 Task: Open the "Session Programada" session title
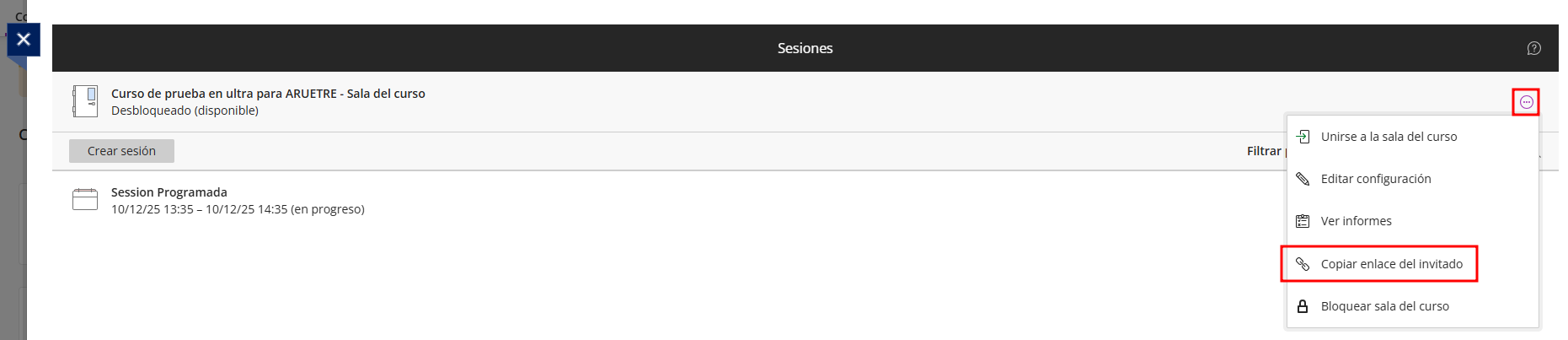coord(169,192)
